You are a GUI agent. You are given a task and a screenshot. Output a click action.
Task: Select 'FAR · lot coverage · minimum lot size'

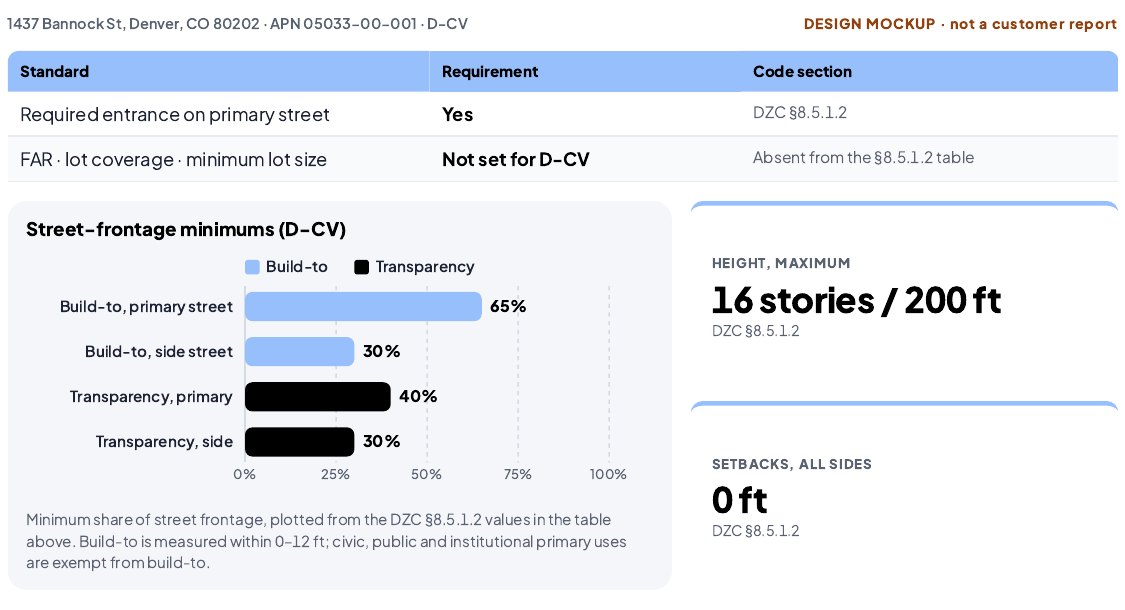173,159
